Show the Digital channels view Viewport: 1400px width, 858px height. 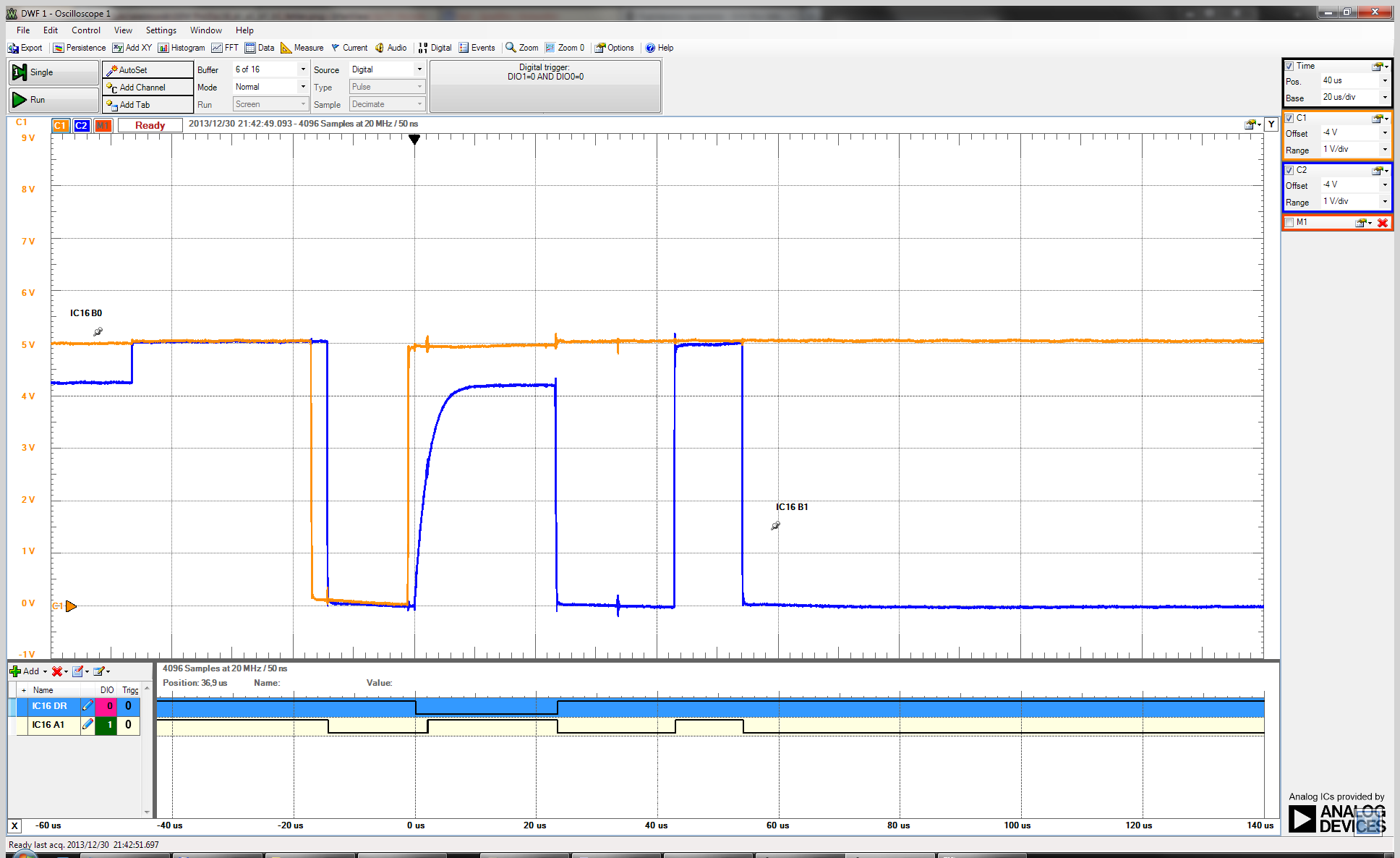(x=435, y=48)
